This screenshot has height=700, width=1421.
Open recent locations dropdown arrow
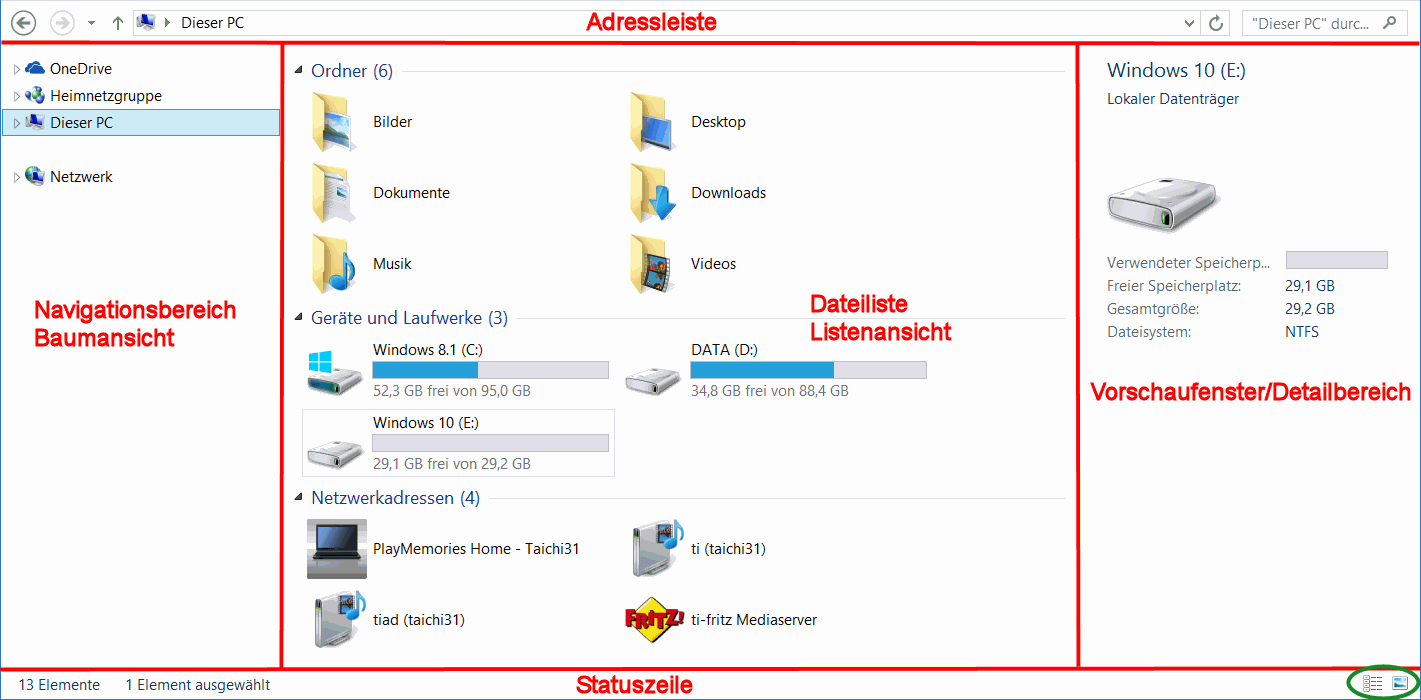tap(91, 23)
